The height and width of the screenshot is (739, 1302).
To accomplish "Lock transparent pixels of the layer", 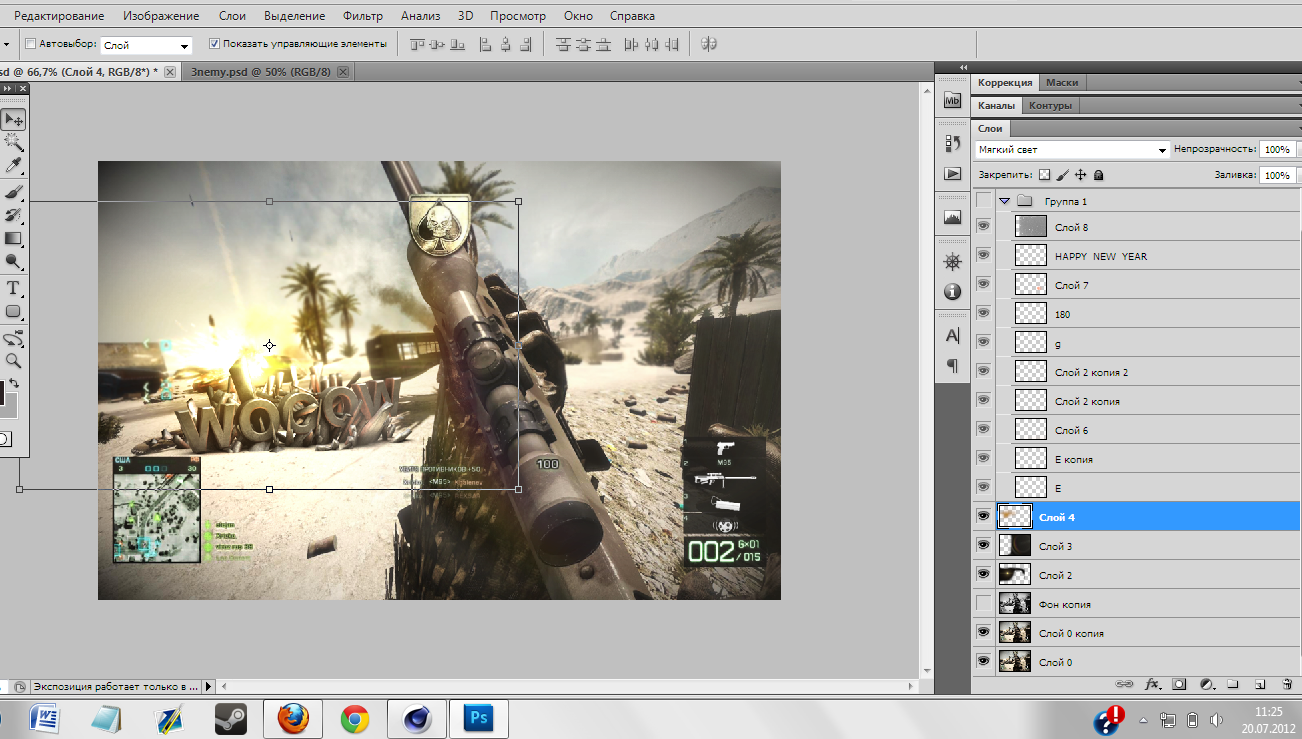I will point(1045,175).
